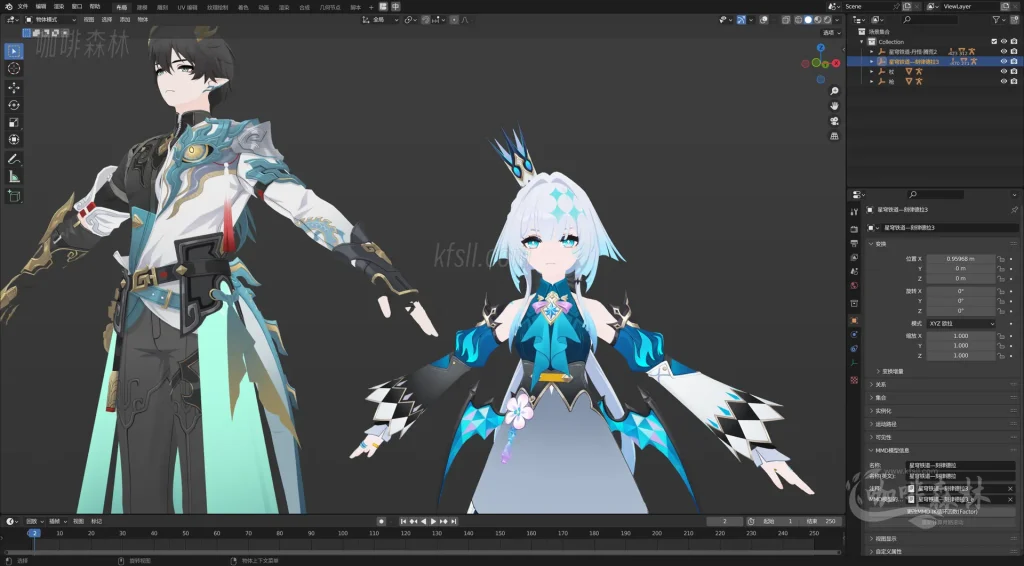Uncheck the Collection exclude checkbox
Screen dimensions: 1024x566
click(995, 42)
